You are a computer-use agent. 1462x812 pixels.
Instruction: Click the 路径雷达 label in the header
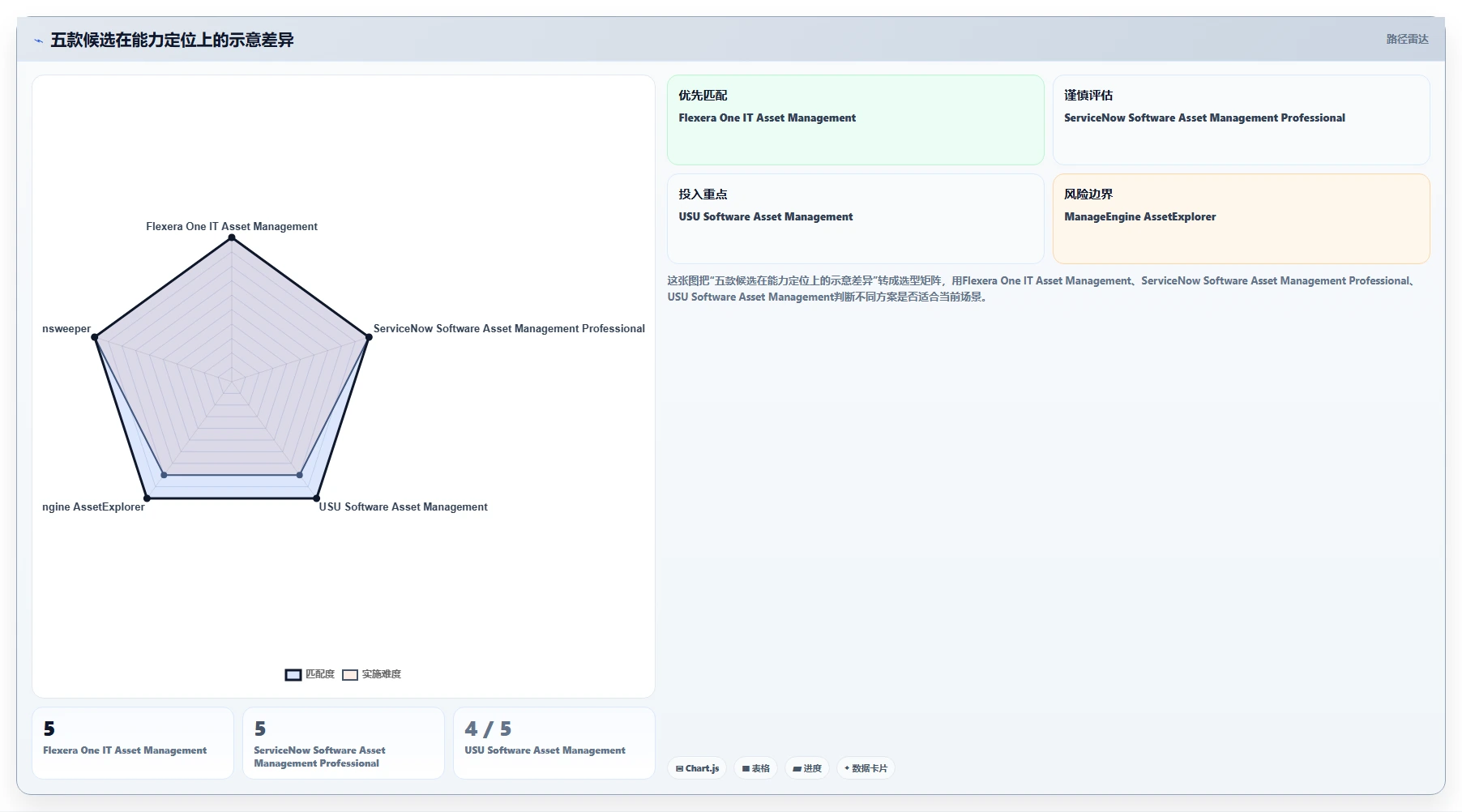click(1407, 39)
